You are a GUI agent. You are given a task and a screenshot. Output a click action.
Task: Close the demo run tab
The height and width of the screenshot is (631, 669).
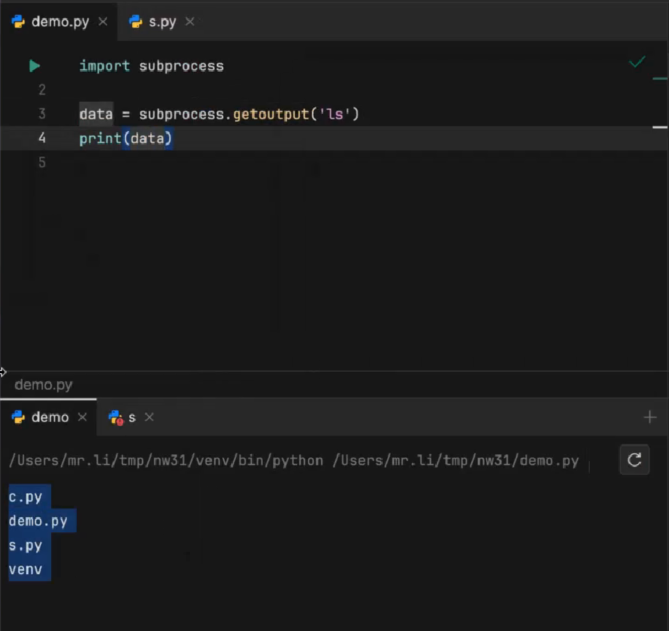[x=82, y=417]
